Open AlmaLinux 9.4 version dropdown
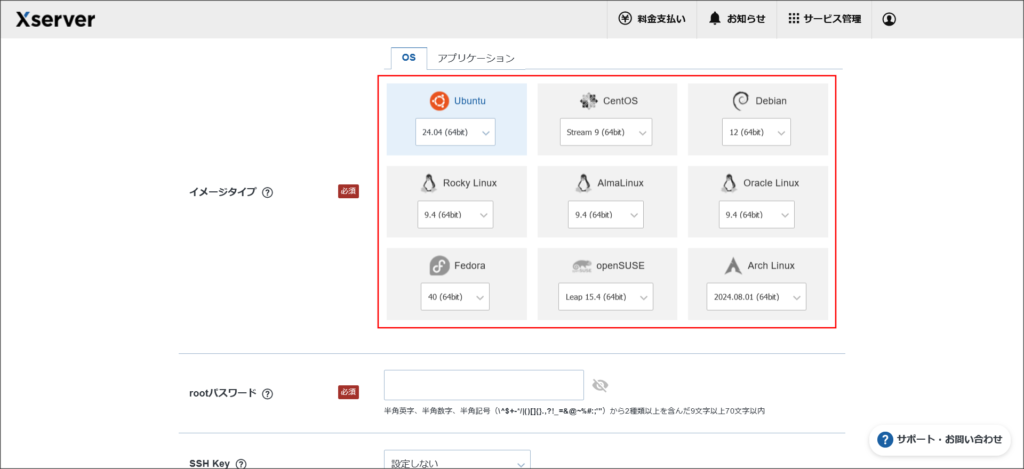This screenshot has width=1024, height=469. 606,214
